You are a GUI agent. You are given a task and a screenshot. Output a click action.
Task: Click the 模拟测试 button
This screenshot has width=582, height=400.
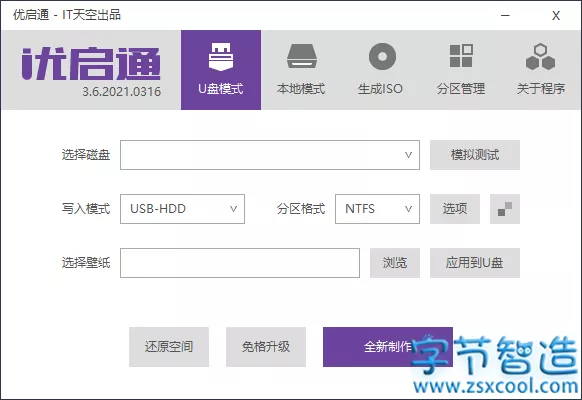click(x=475, y=155)
